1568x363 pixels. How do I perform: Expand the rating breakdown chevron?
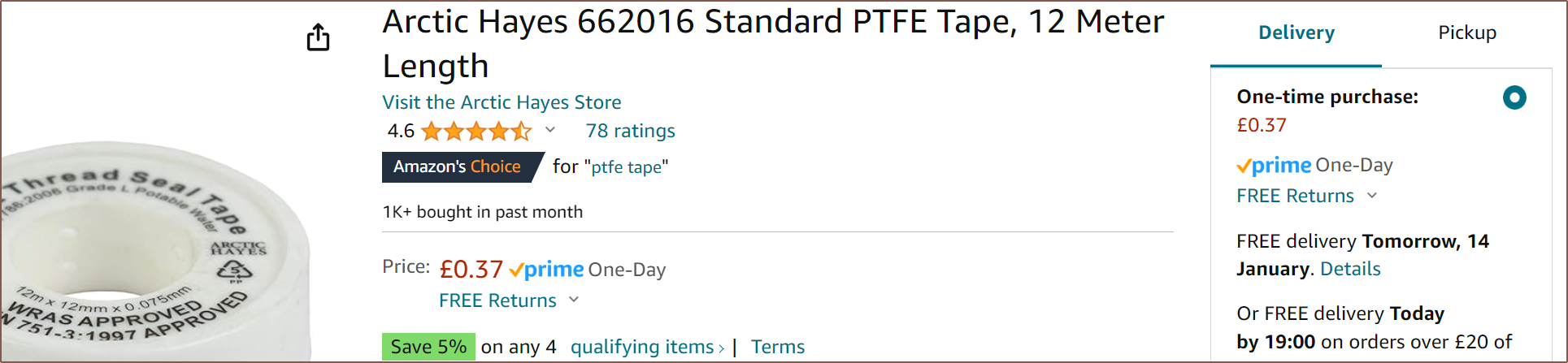point(550,130)
